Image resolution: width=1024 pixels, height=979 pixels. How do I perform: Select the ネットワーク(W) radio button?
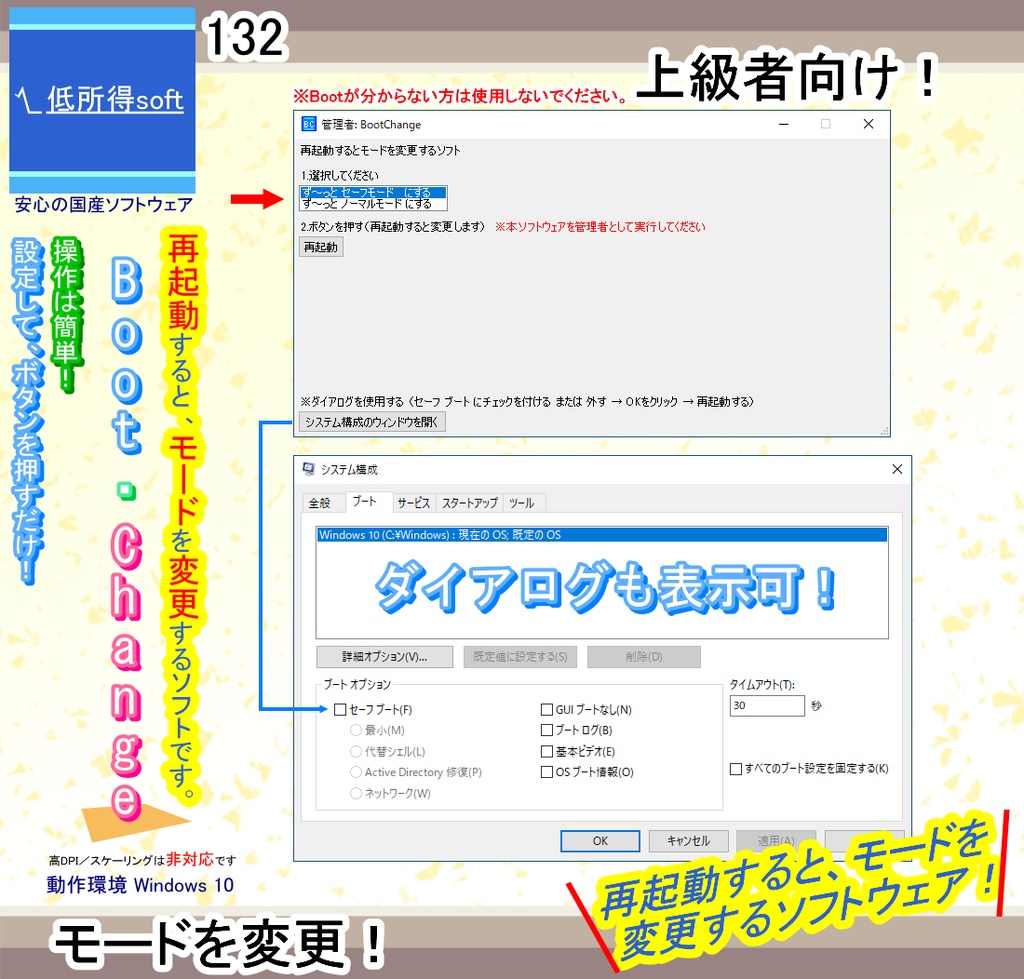tap(355, 793)
